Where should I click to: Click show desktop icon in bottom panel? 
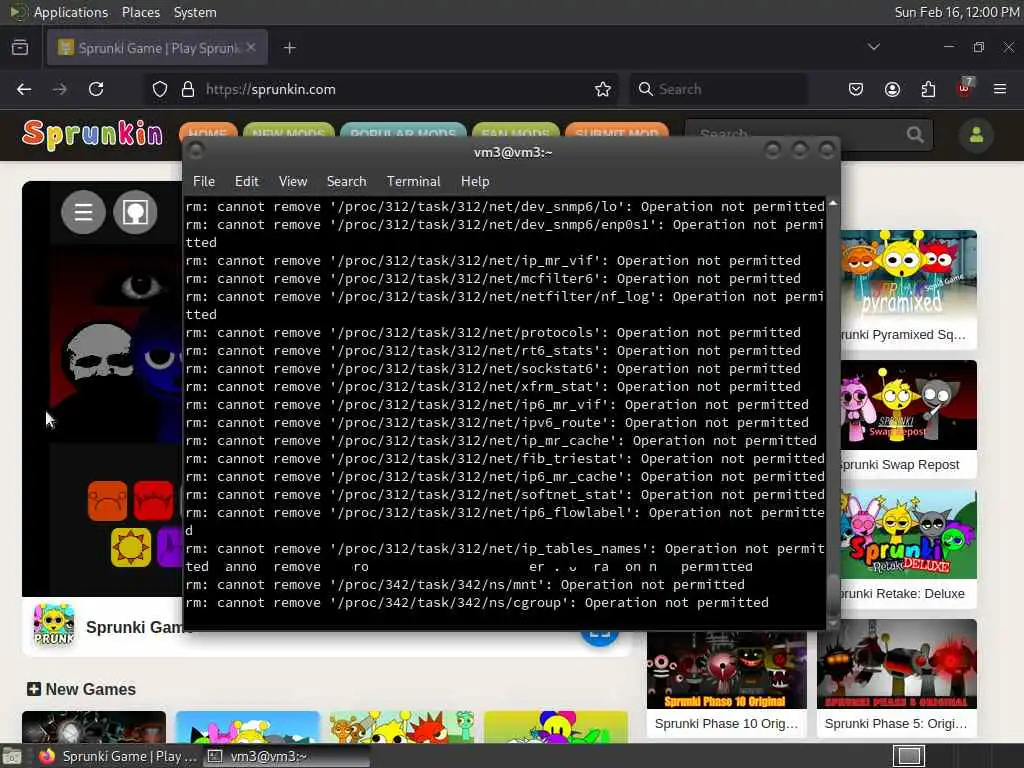click(x=11, y=756)
